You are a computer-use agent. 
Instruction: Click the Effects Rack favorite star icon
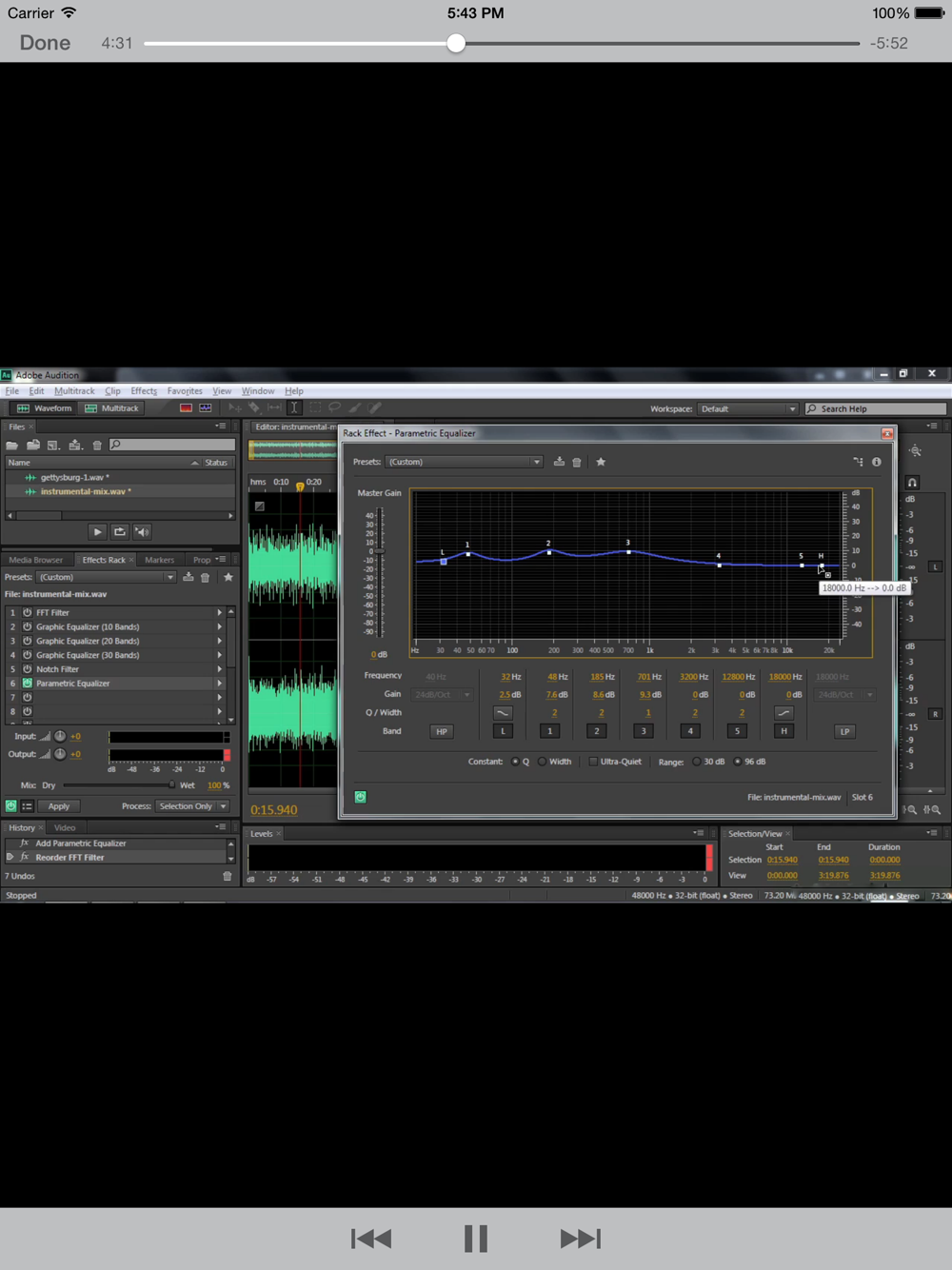pos(228,577)
